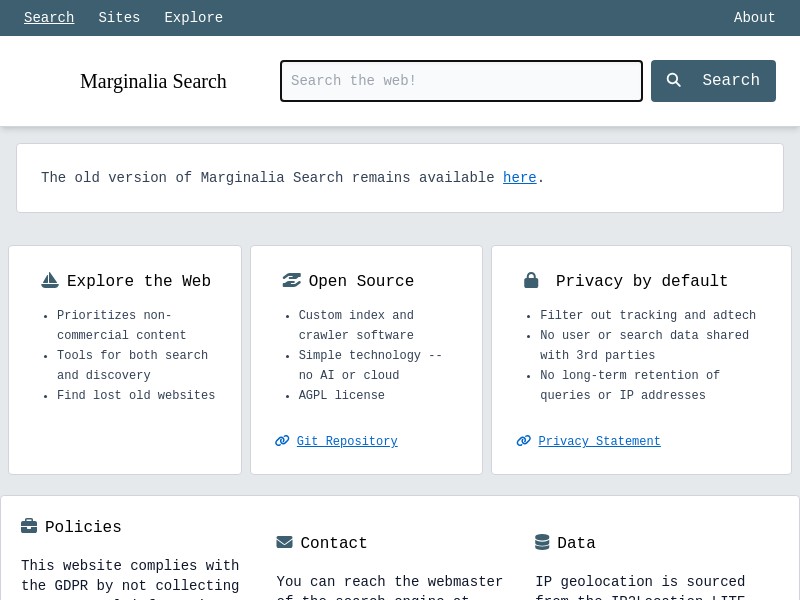Click the "Privacy by default" heading
800x600 pixels.
[642, 281]
